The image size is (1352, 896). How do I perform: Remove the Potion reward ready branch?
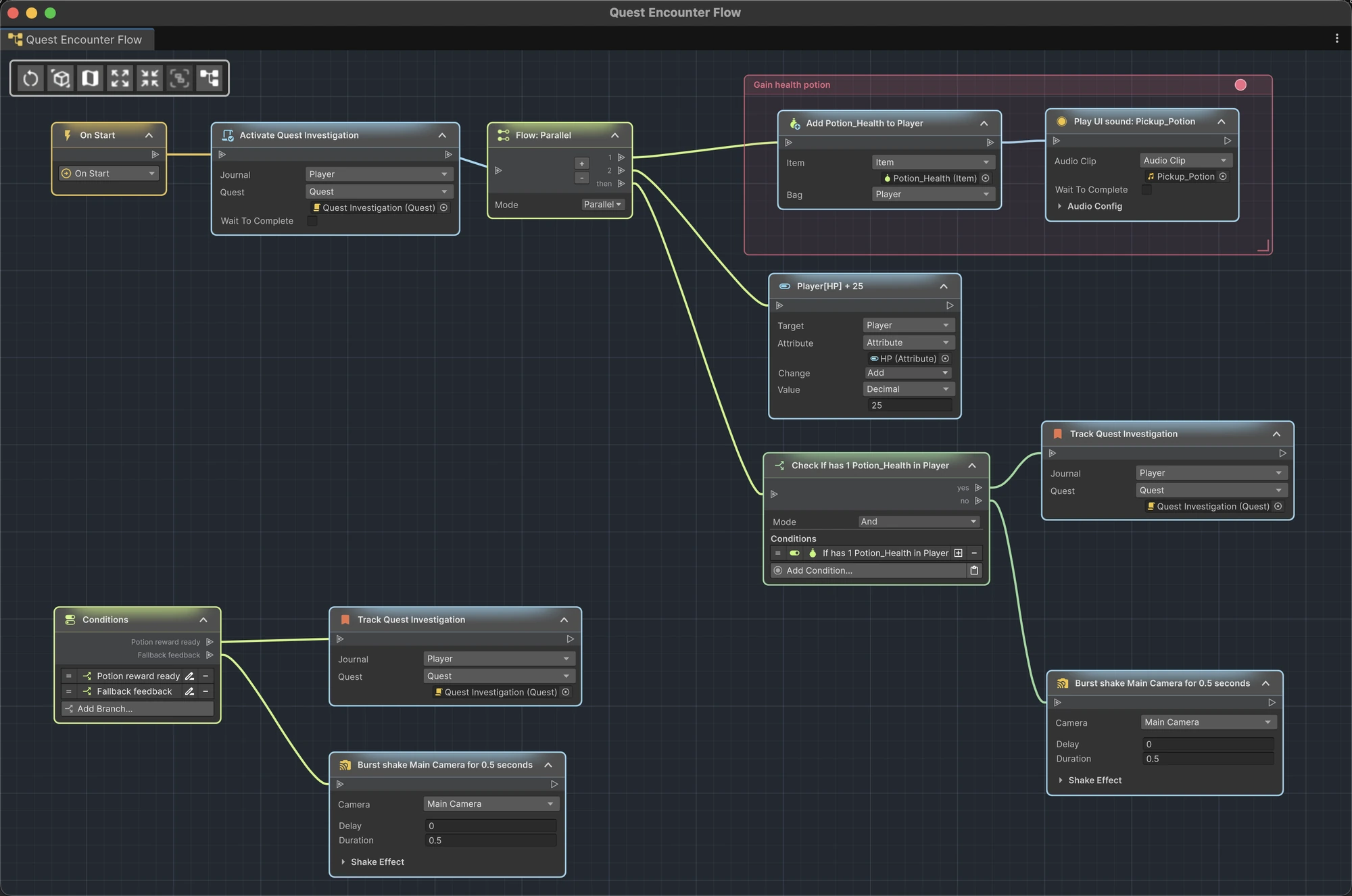[206, 676]
